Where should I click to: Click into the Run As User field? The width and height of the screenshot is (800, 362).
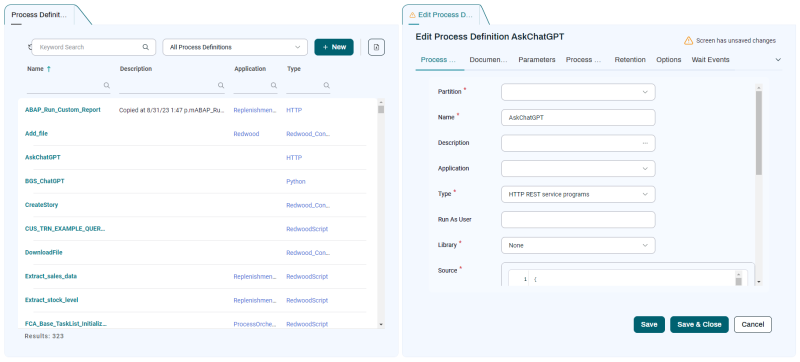(x=578, y=220)
